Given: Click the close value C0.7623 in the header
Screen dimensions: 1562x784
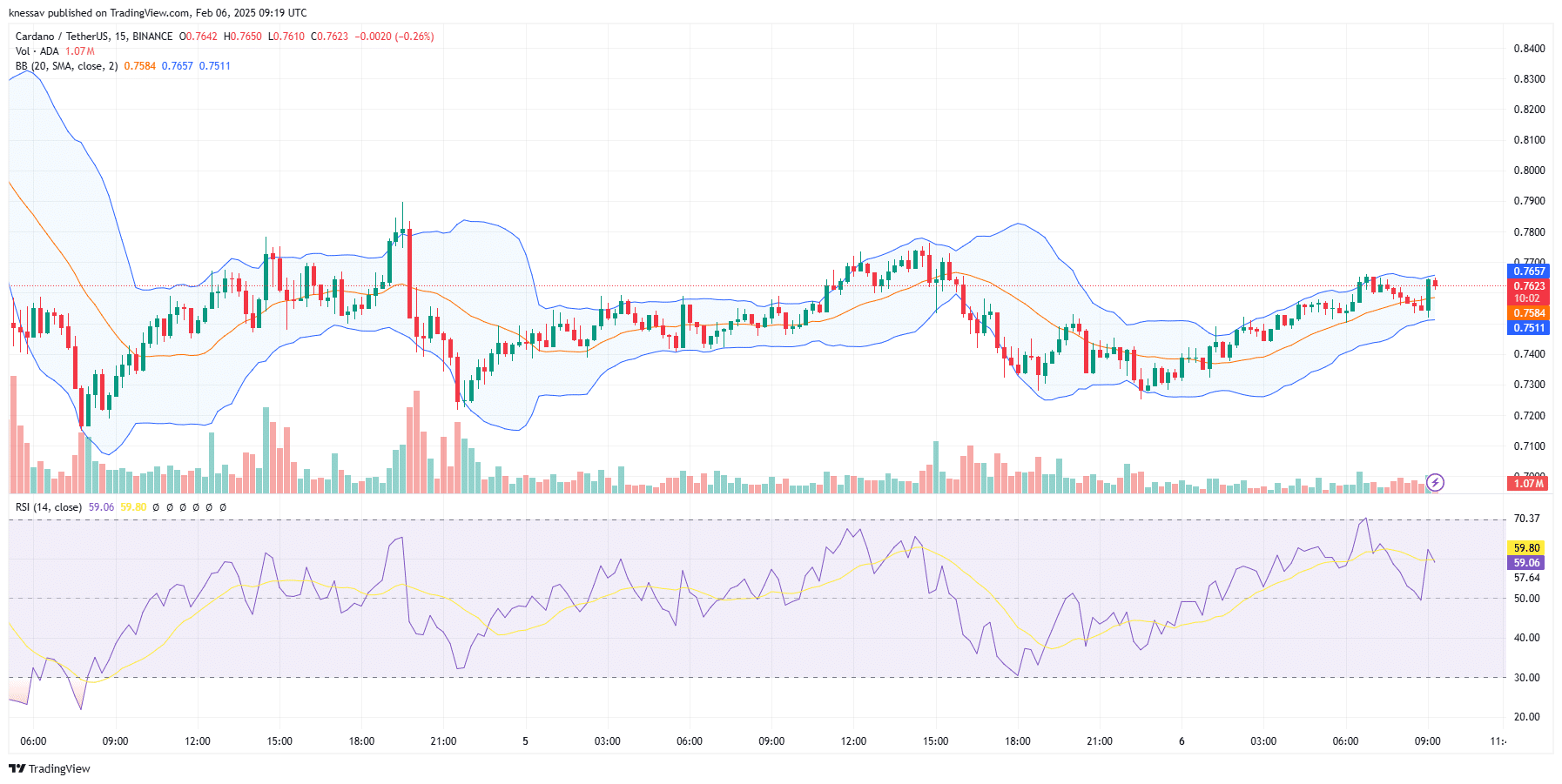Looking at the screenshot, I should pos(330,37).
